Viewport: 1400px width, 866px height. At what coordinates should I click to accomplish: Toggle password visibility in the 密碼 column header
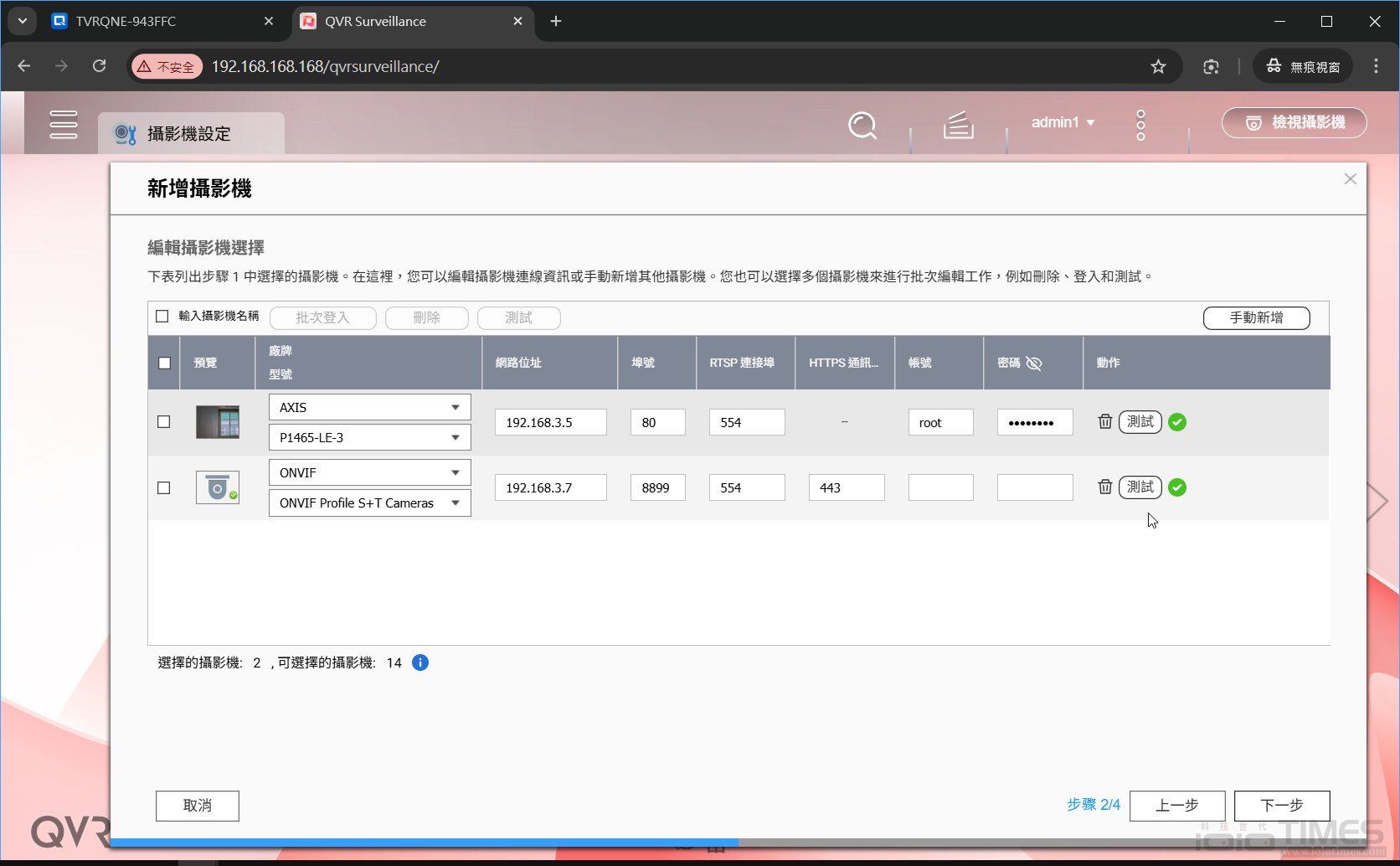click(x=1034, y=363)
